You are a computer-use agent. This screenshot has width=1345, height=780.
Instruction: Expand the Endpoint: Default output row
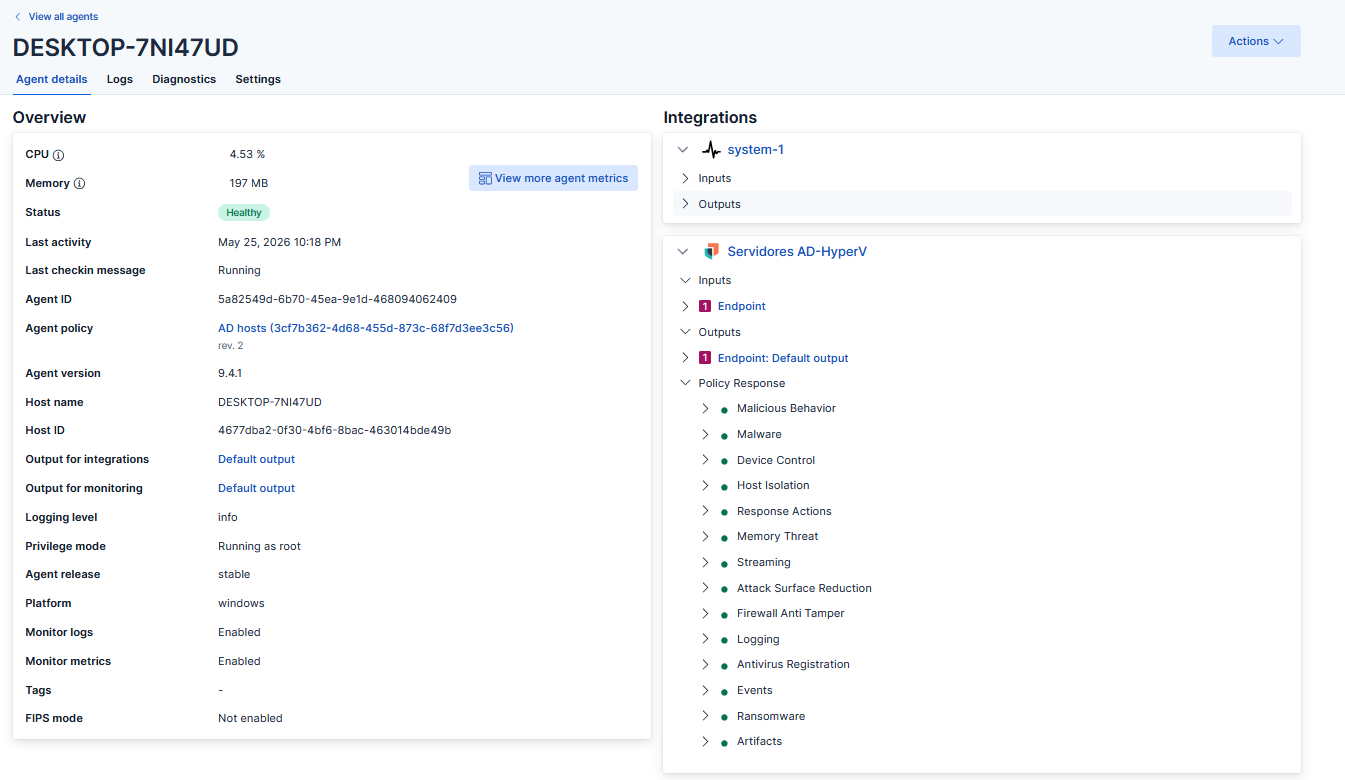click(x=685, y=358)
